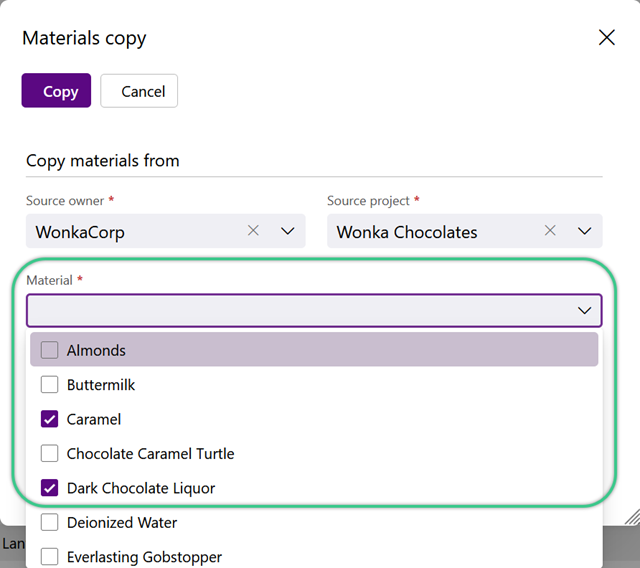Clear the WonkaCorp source owner selection

(x=253, y=231)
